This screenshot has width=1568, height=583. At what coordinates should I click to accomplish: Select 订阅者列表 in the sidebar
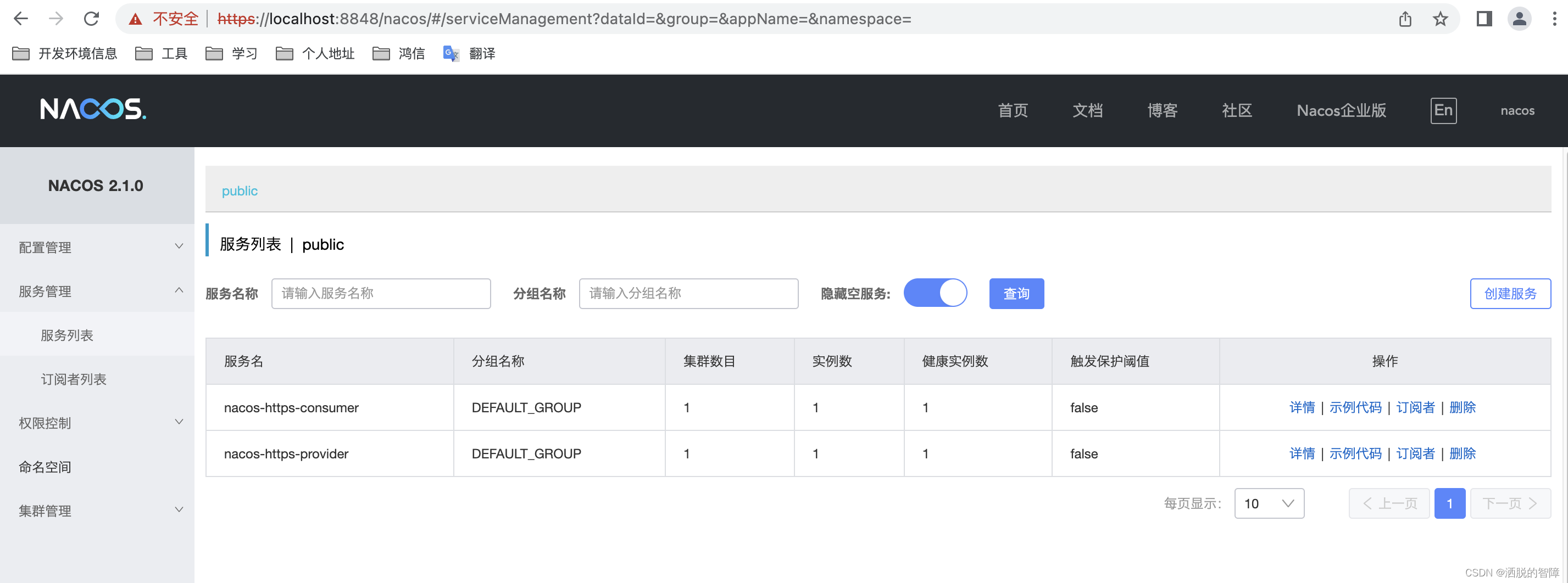[x=74, y=379]
